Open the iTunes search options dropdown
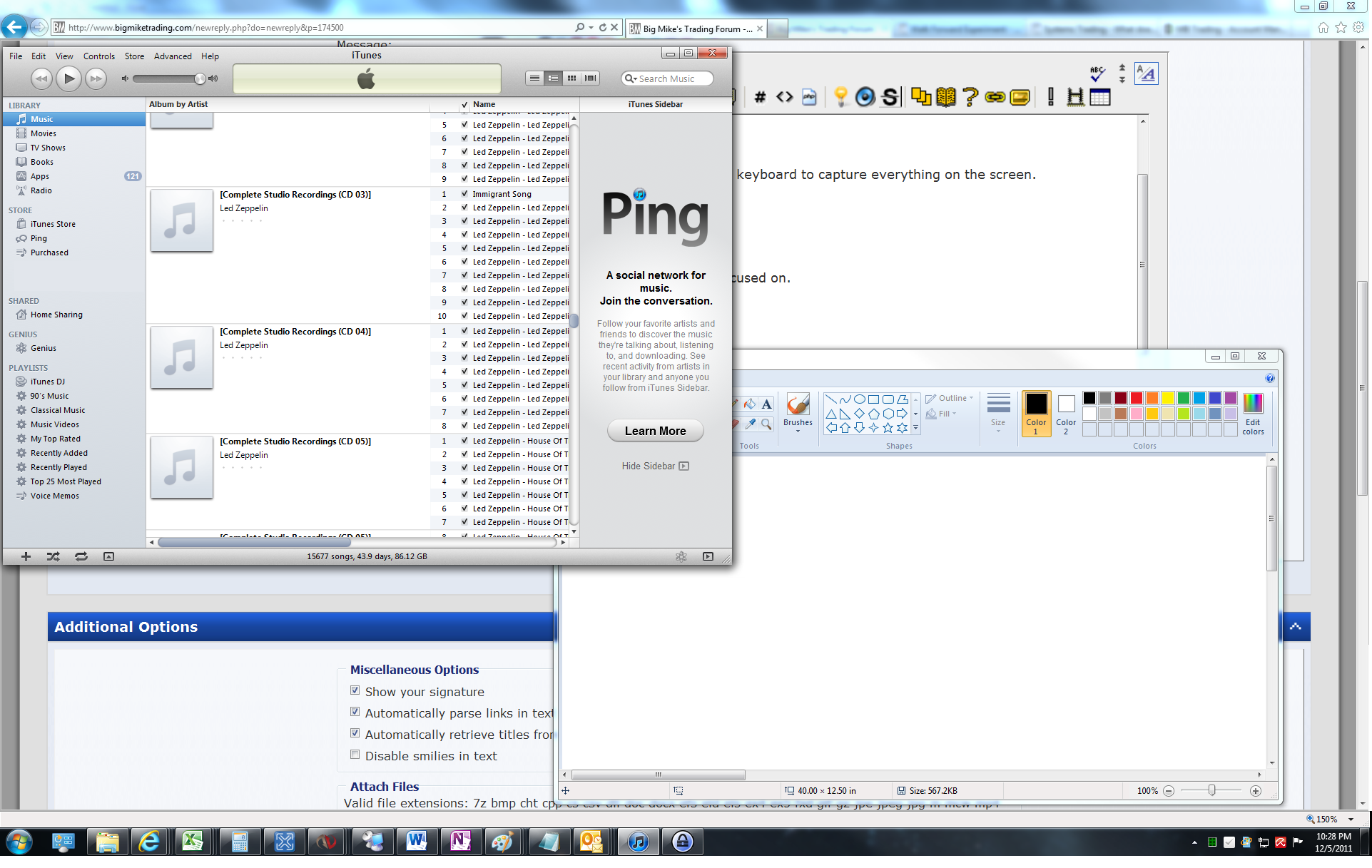 point(631,78)
